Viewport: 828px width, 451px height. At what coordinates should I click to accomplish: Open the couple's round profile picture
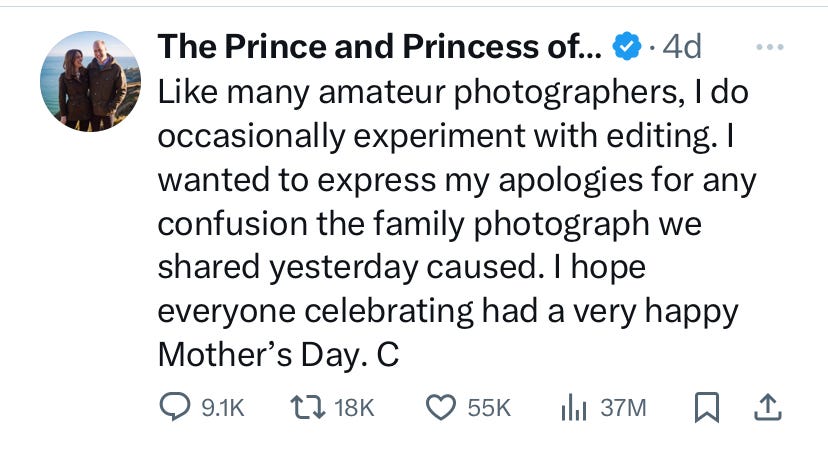pos(90,81)
